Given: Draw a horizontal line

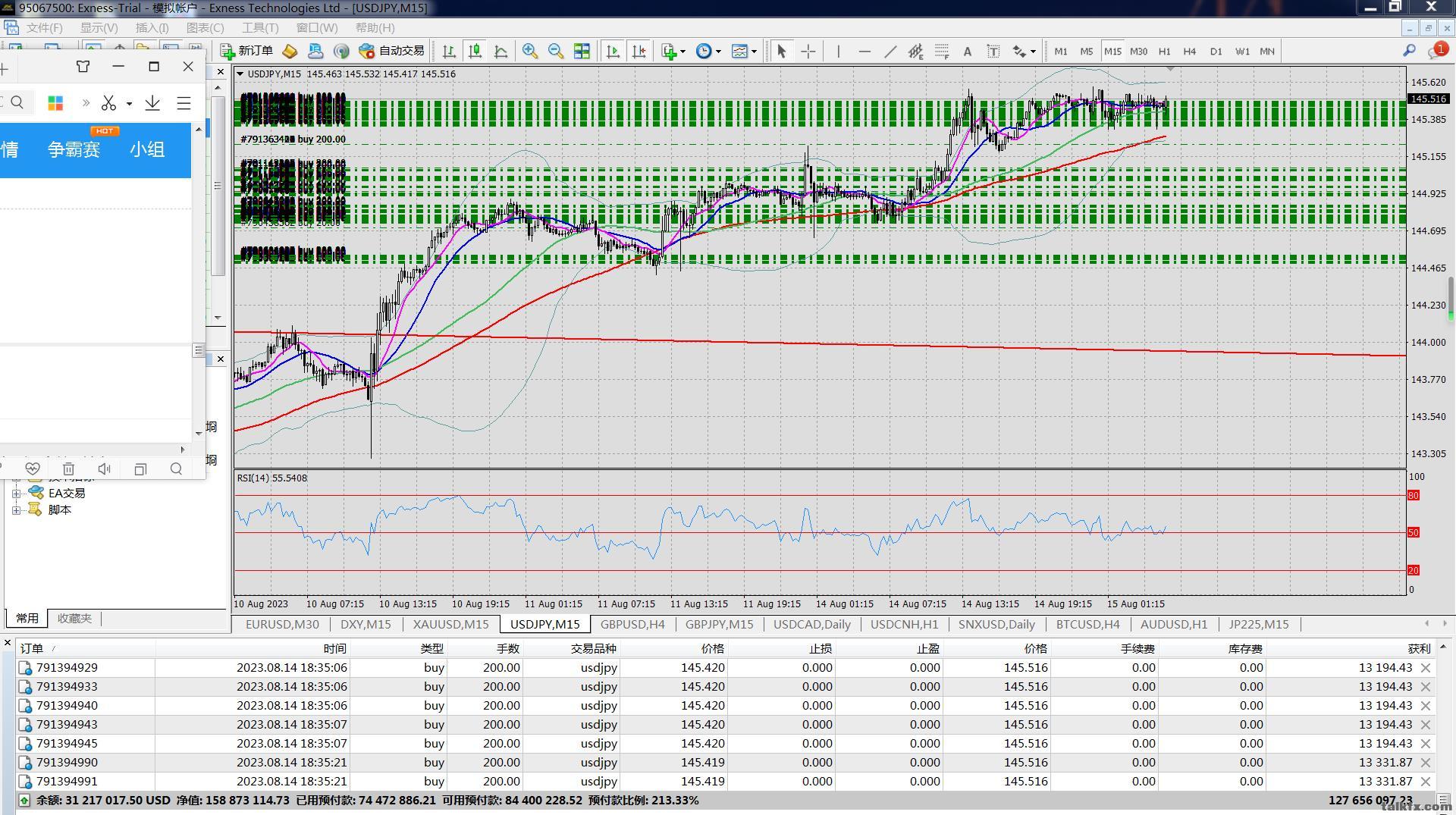Looking at the screenshot, I should click(864, 51).
